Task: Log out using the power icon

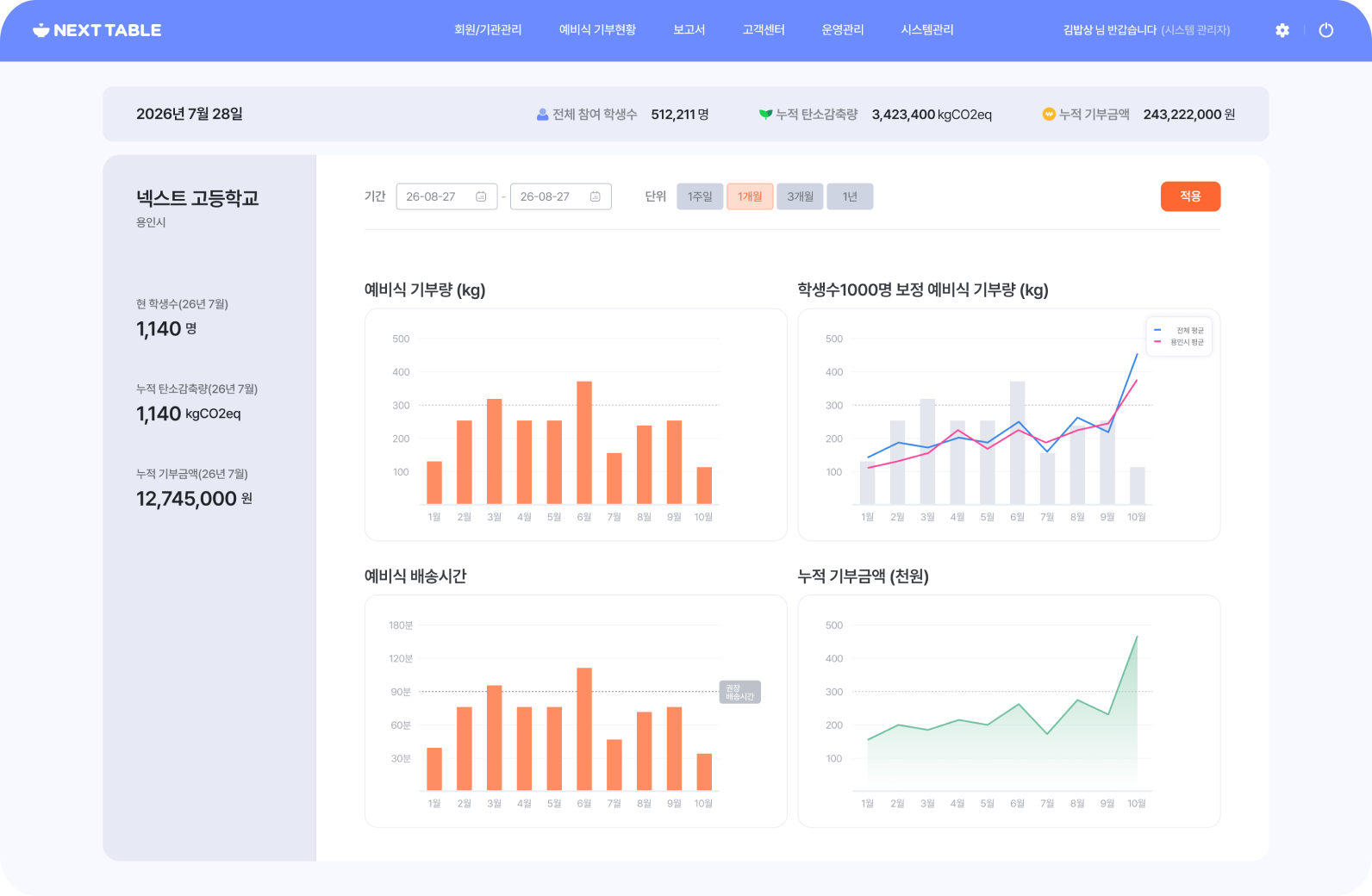Action: pyautogui.click(x=1326, y=30)
